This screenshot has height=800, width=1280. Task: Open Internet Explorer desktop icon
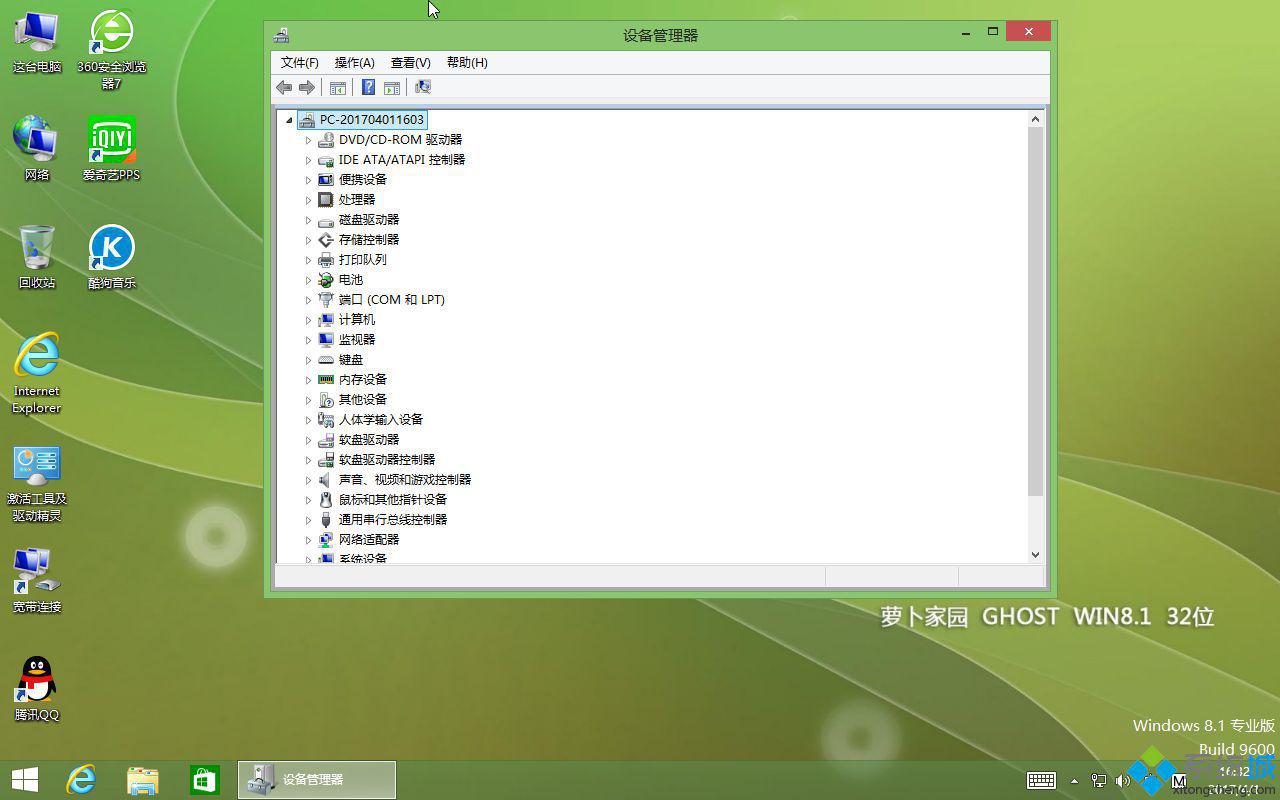click(x=37, y=372)
